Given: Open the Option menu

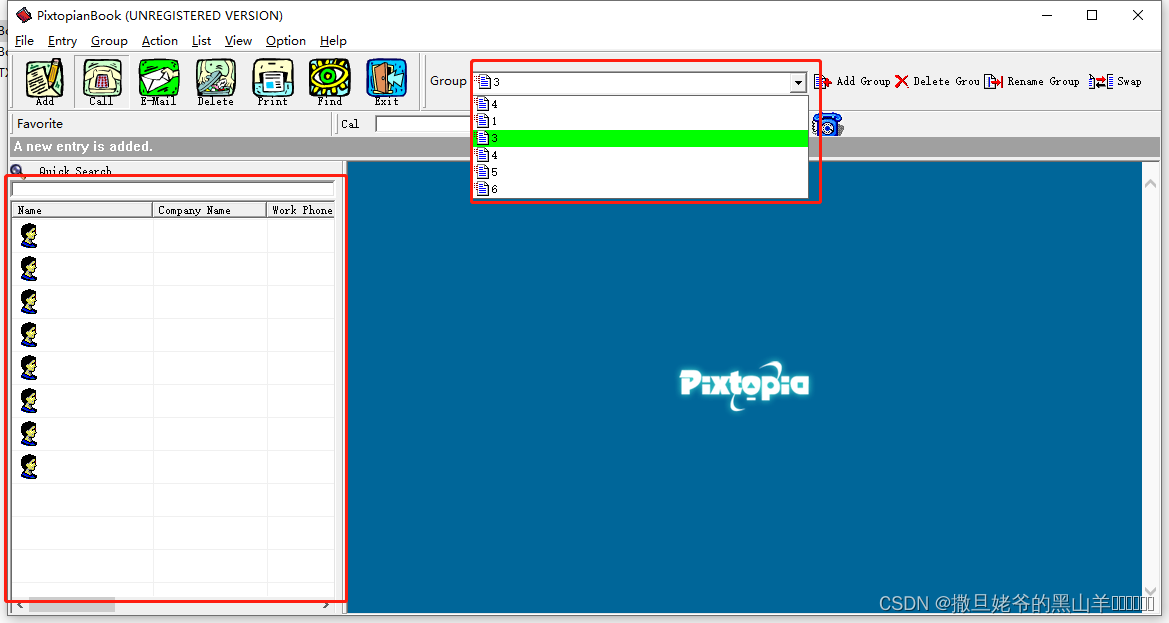Looking at the screenshot, I should [286, 41].
